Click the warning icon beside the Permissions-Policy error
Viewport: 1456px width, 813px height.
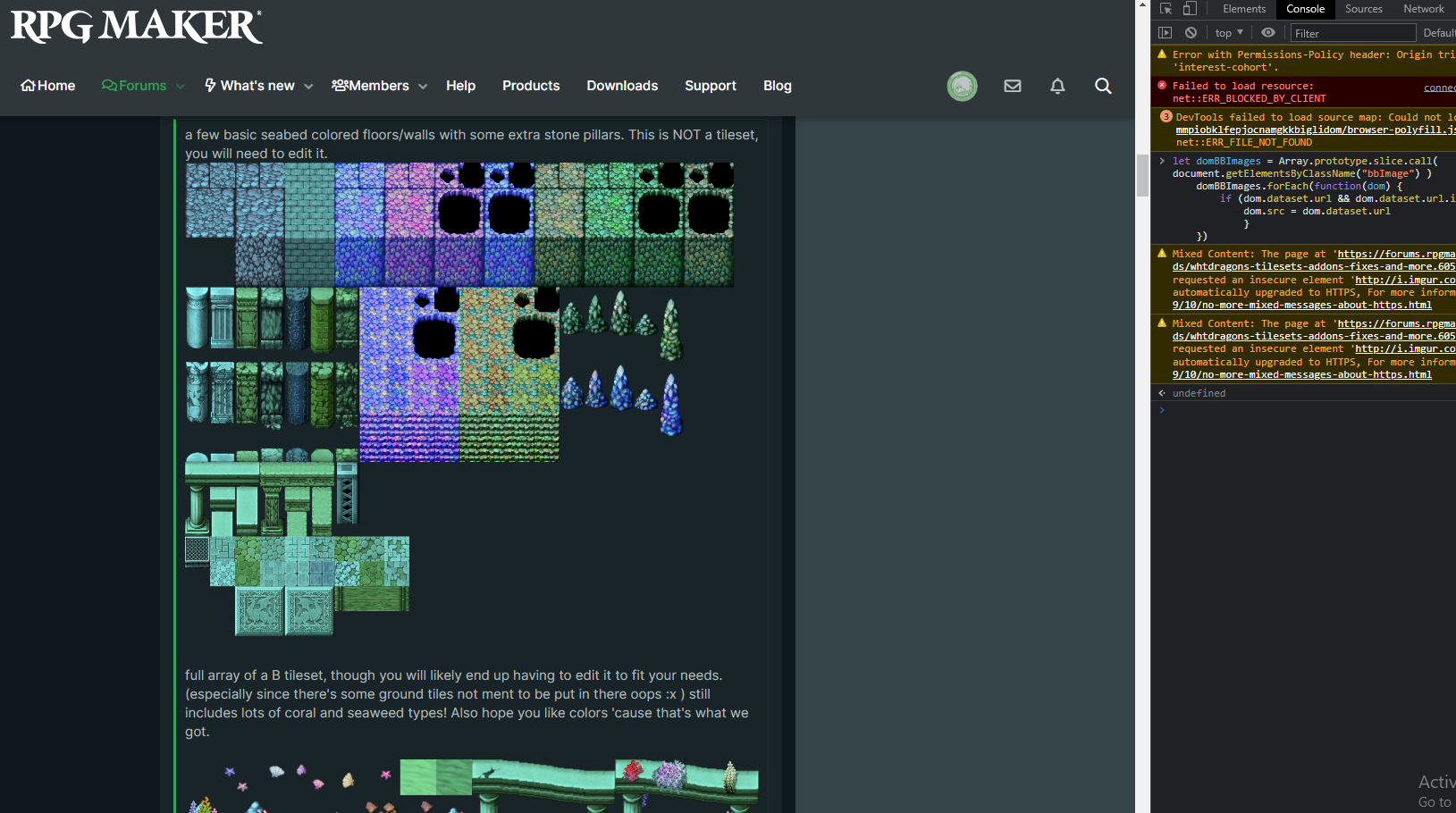[x=1162, y=54]
